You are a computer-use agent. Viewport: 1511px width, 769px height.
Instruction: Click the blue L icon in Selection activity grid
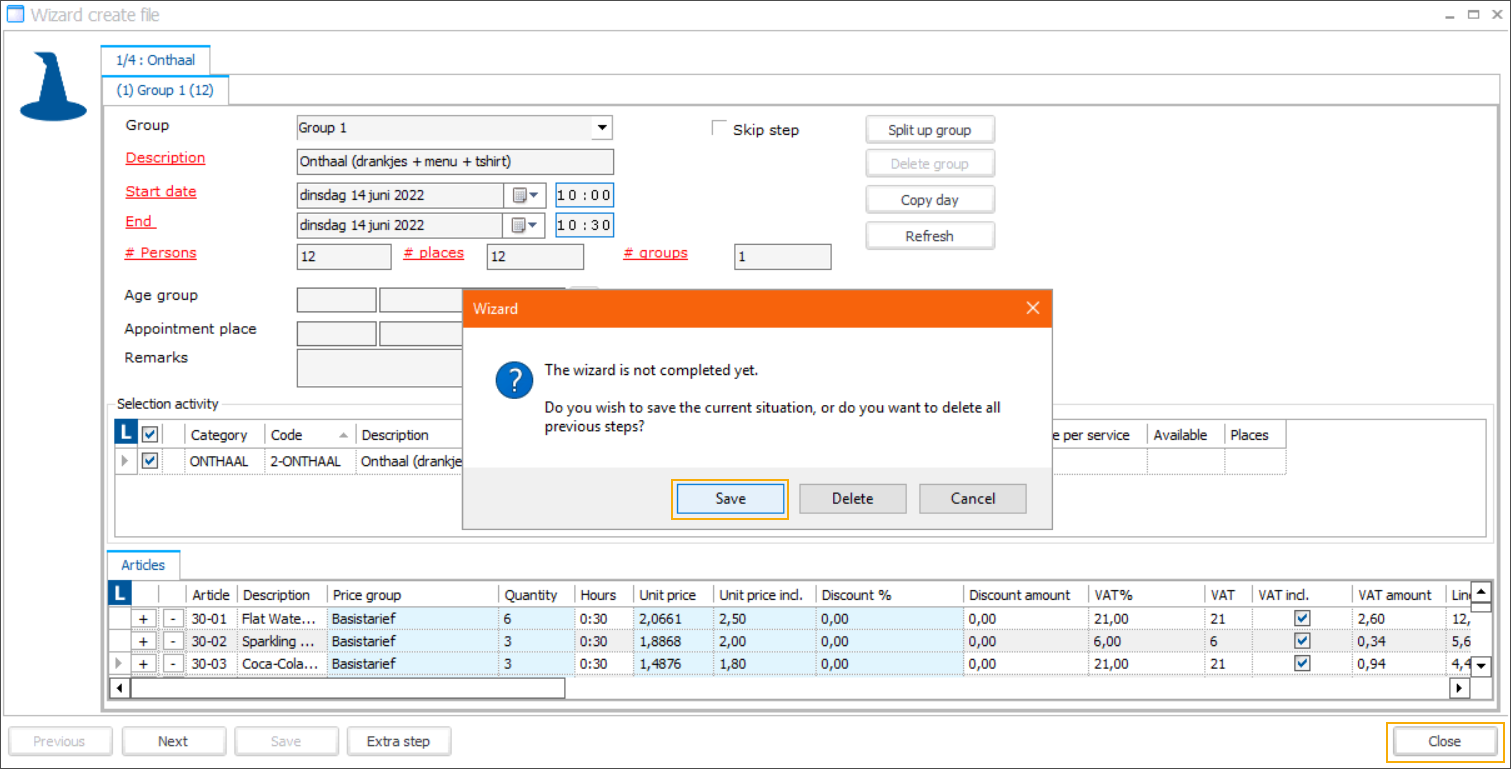(x=126, y=434)
